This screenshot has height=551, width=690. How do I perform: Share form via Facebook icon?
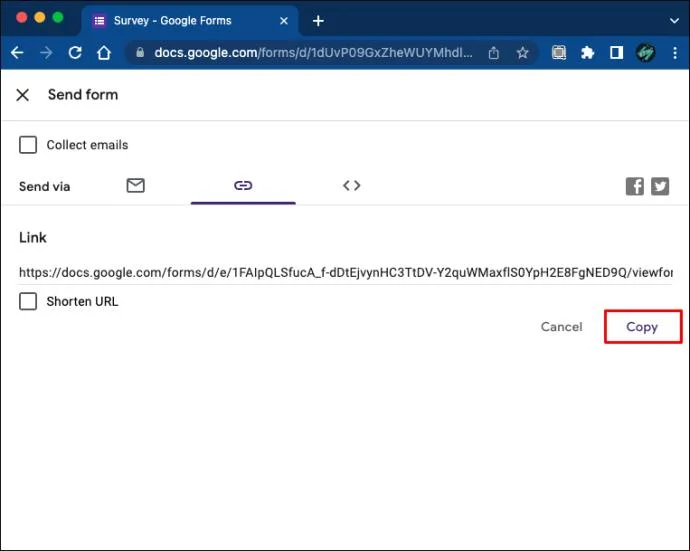(635, 186)
